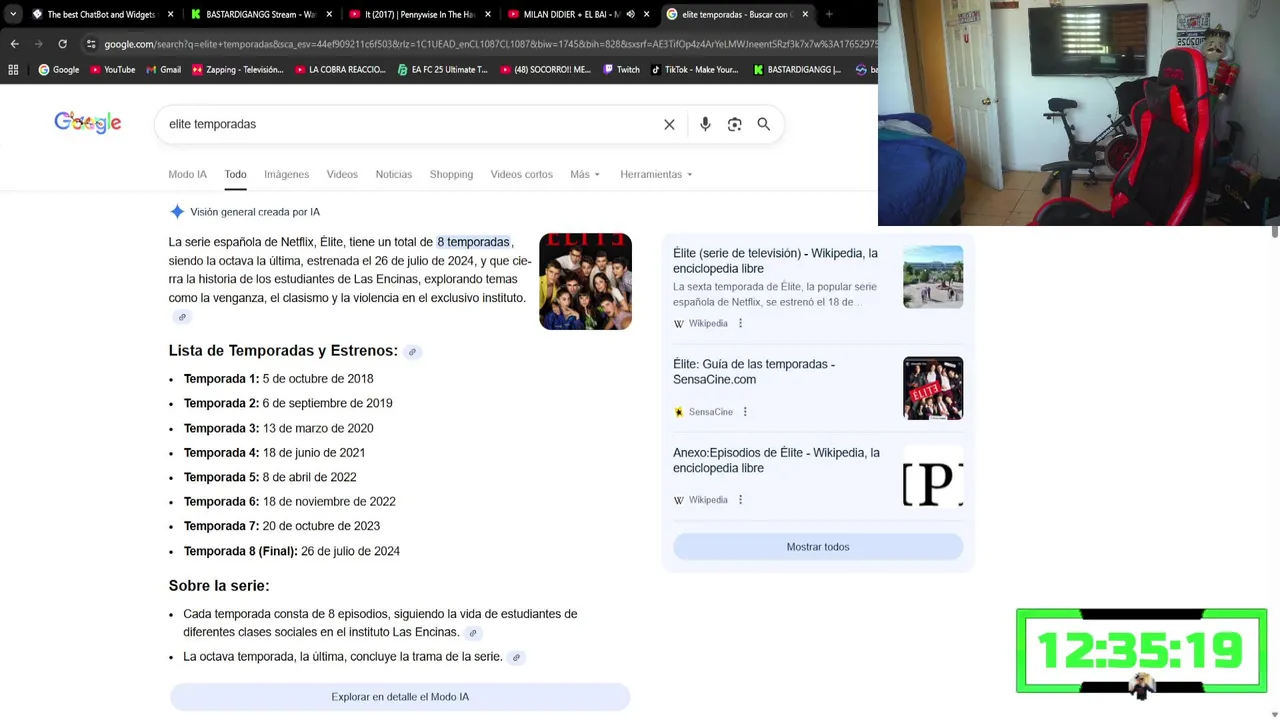Go forward in browser history

point(38,44)
